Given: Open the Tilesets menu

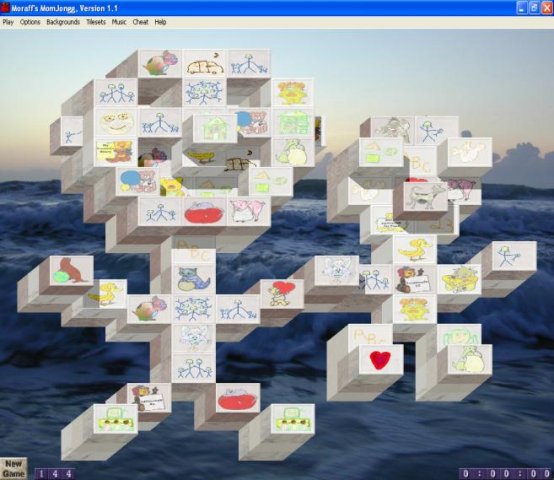Looking at the screenshot, I should click(x=96, y=22).
